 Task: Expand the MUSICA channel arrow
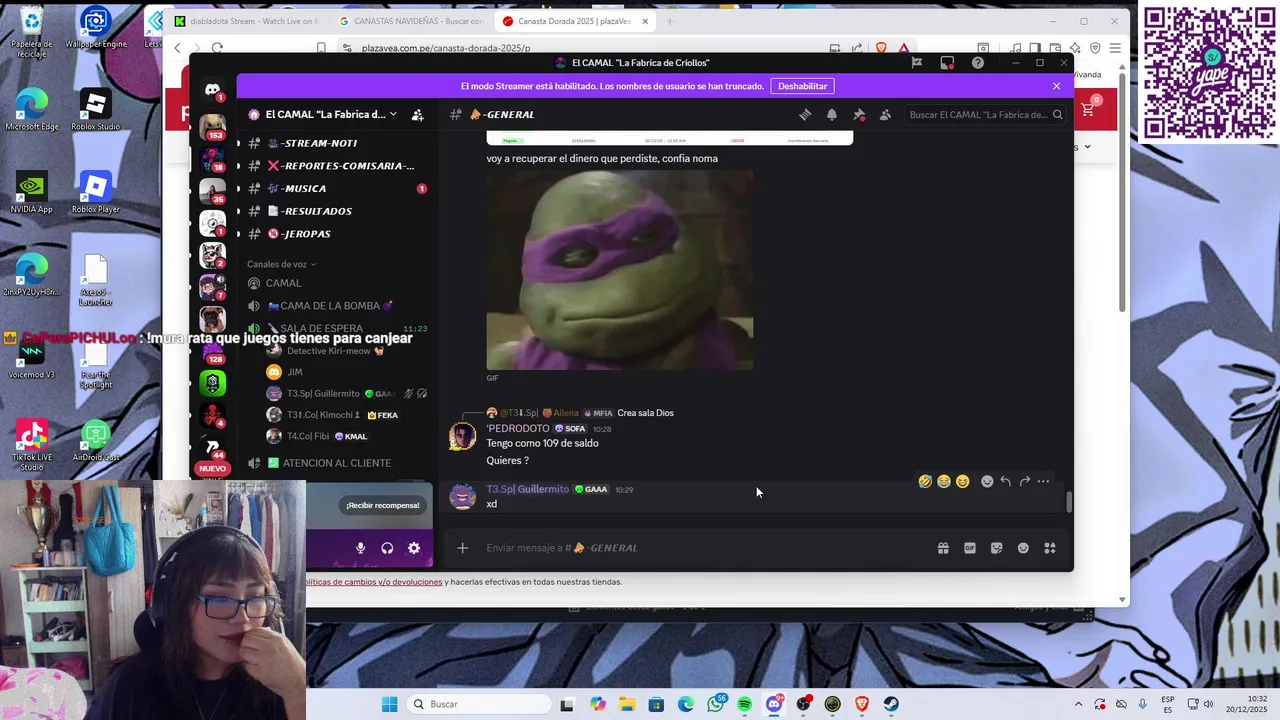238,188
